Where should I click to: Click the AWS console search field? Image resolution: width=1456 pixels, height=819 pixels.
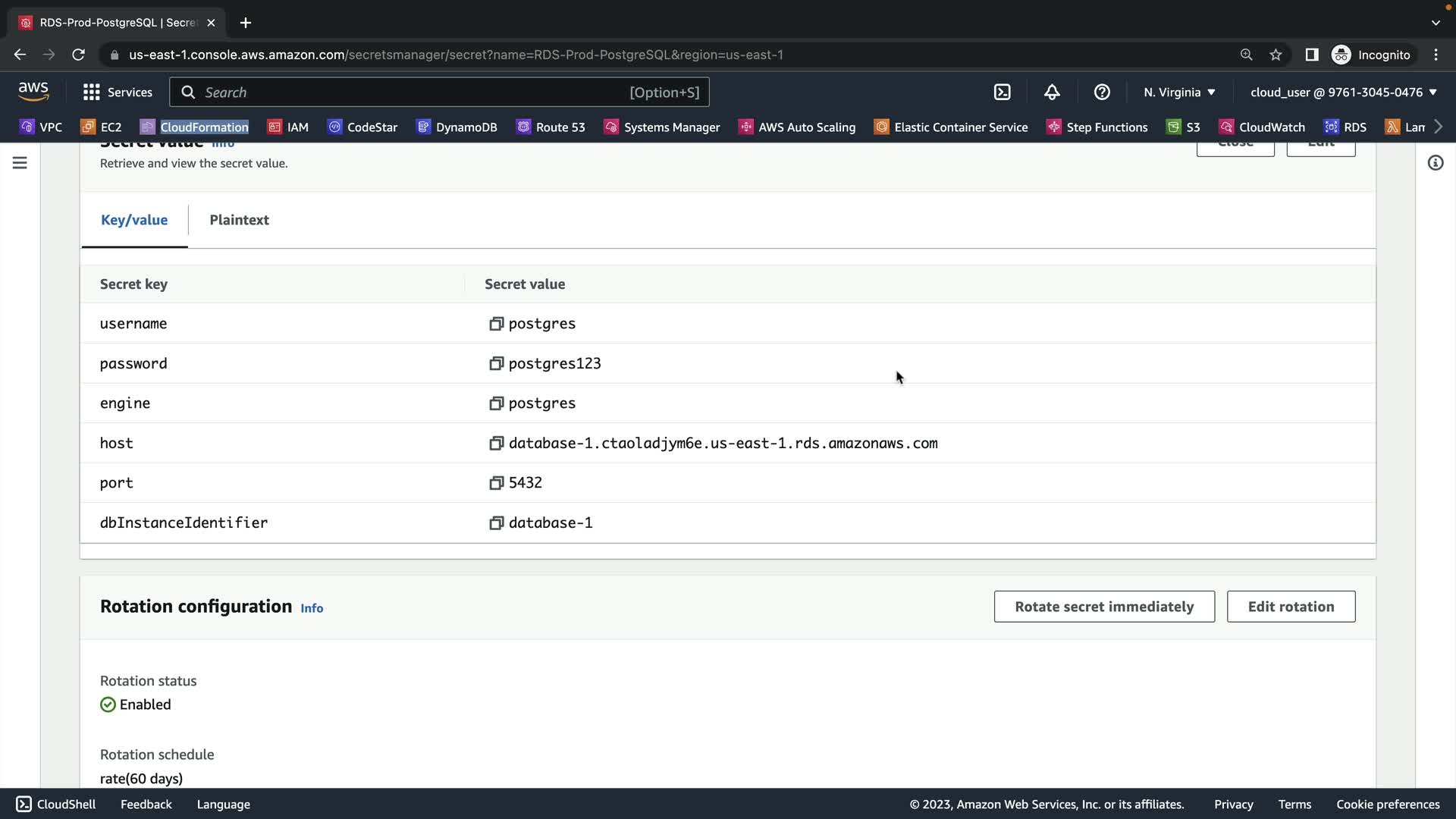(438, 93)
